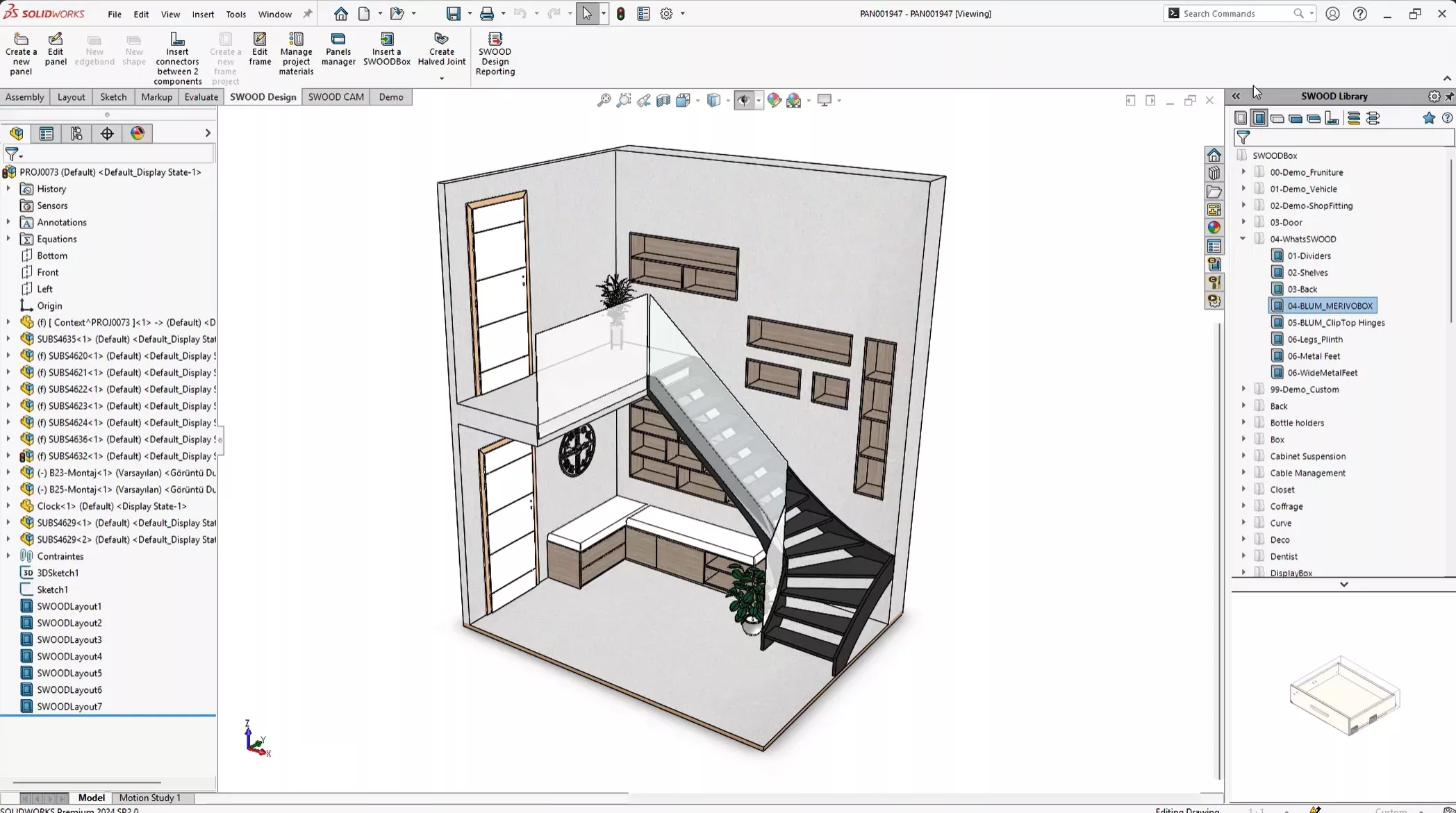Open the Edit panel command
This screenshot has width=1456, height=813.
[x=56, y=49]
